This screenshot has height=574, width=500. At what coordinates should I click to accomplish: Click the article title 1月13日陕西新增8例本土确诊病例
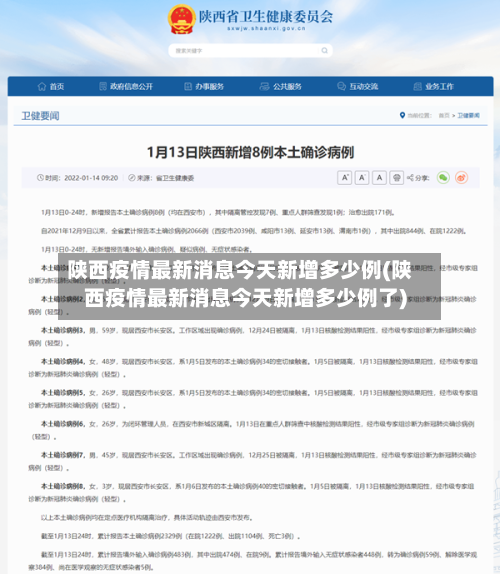point(250,153)
